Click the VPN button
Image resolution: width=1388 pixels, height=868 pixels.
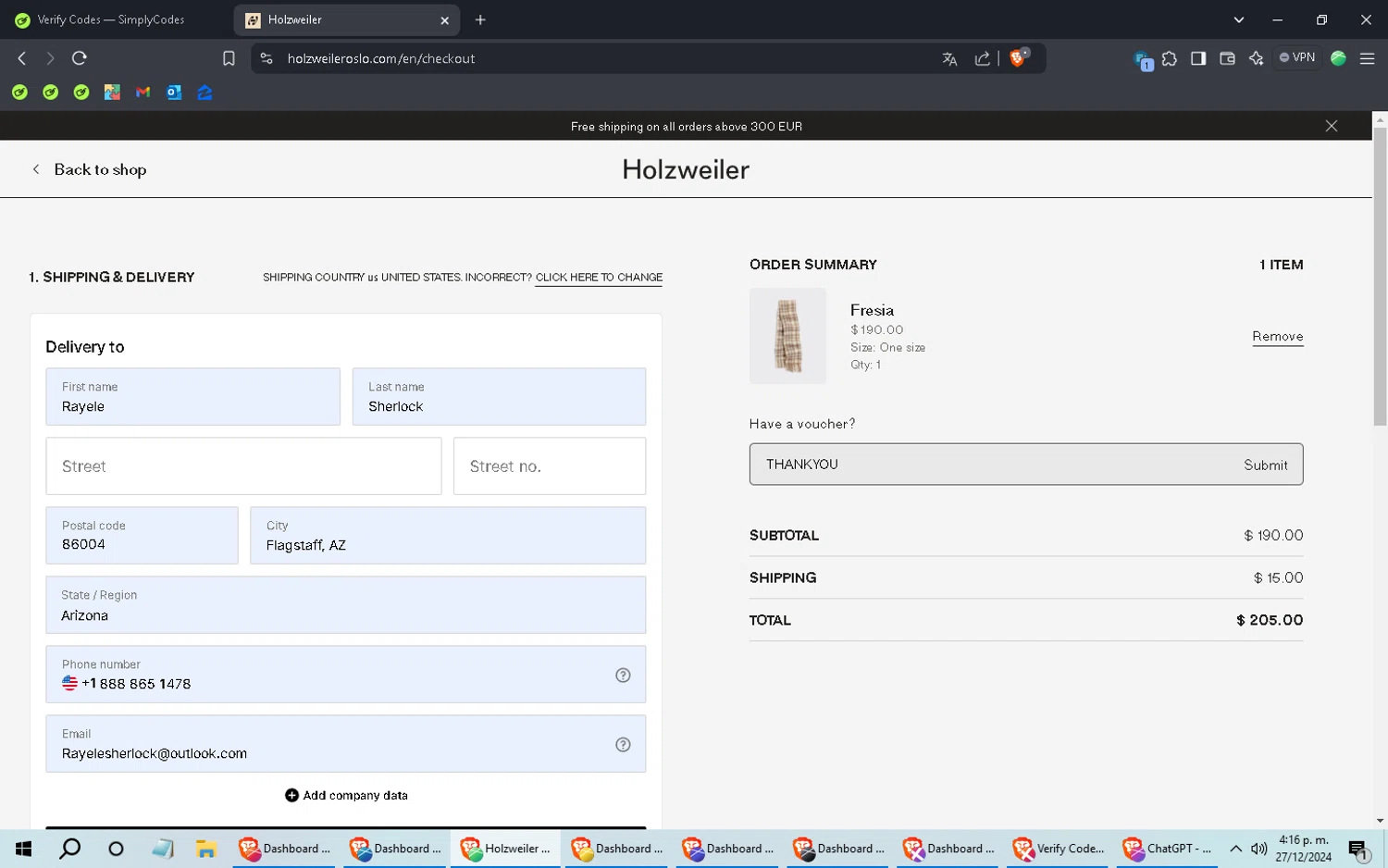click(x=1297, y=57)
